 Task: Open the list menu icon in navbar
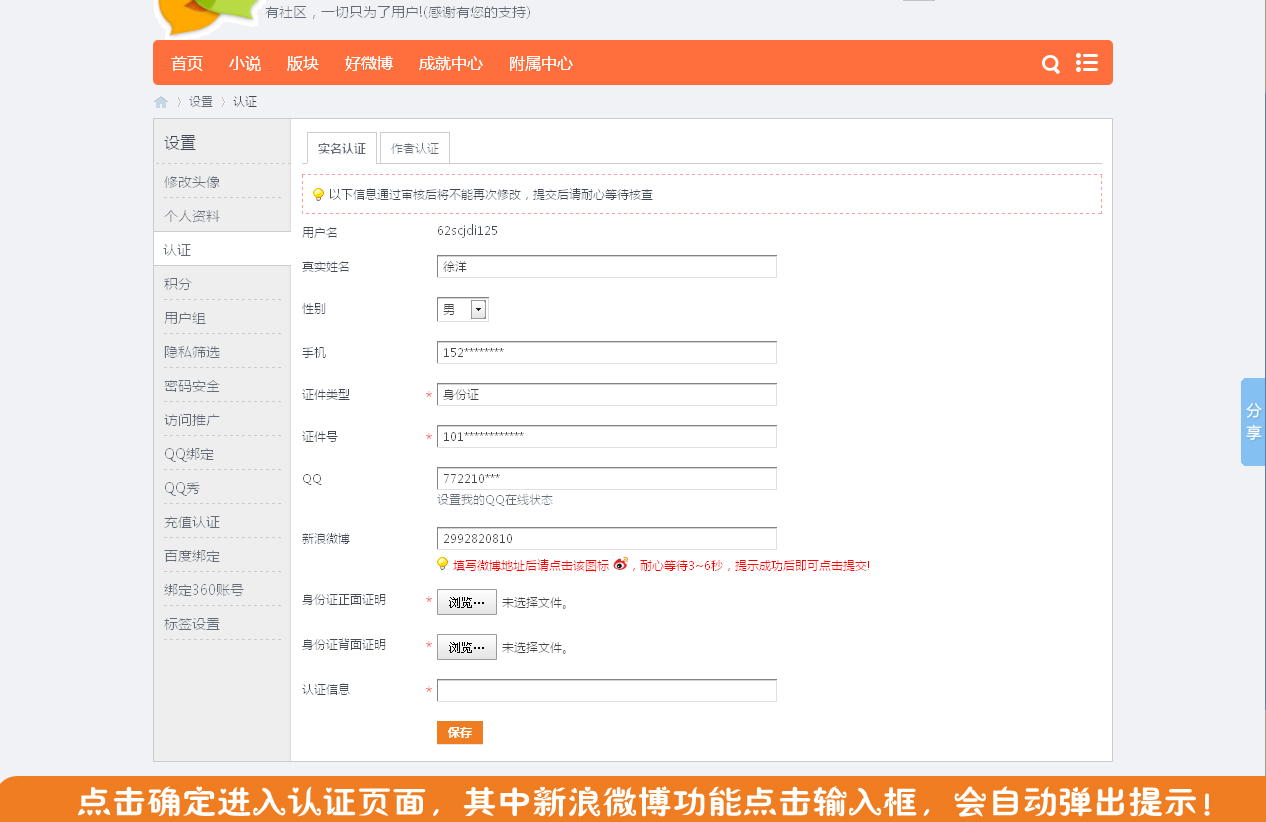coord(1087,63)
